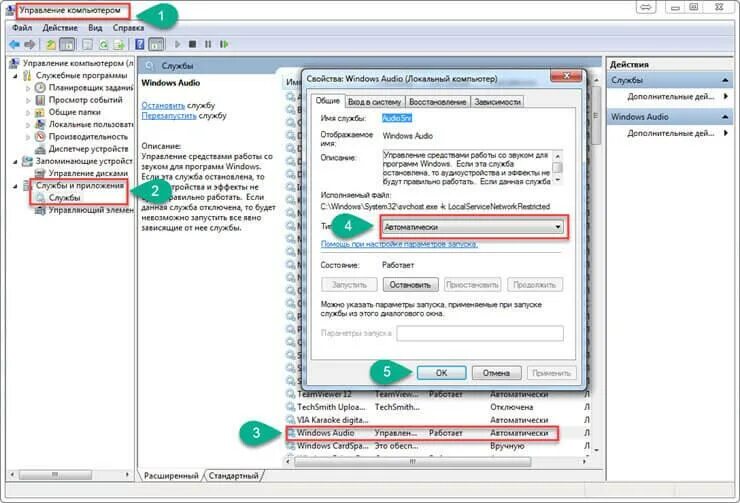Viewport: 740px width, 503px height.
Task: Click the Pause service toolbar icon
Action: tap(208, 44)
